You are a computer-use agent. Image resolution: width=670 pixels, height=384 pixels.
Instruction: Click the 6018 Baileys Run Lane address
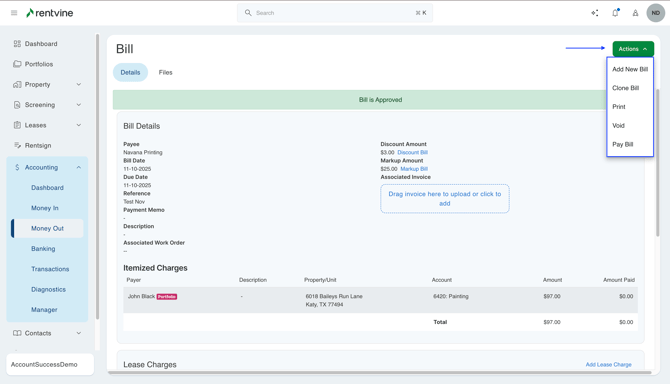click(334, 300)
